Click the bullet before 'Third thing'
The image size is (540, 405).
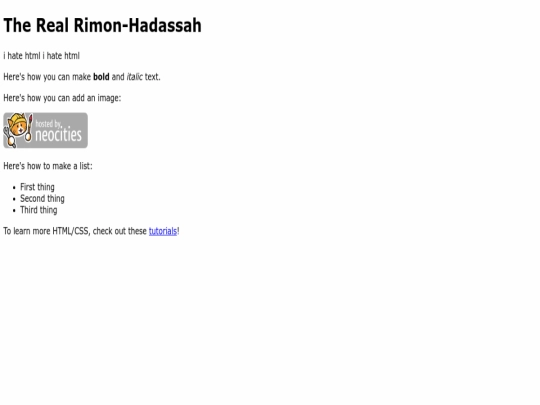point(14,211)
